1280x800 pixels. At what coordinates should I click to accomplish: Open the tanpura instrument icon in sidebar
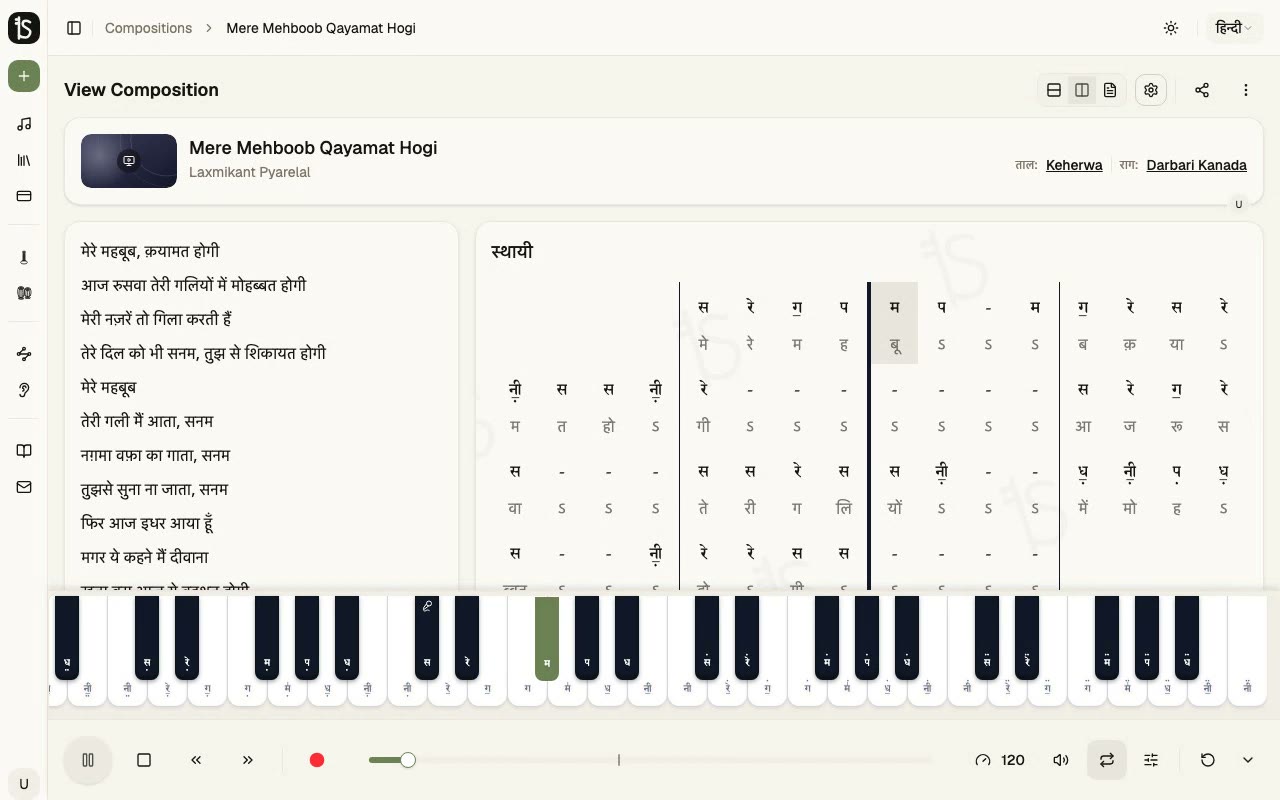pyautogui.click(x=24, y=257)
